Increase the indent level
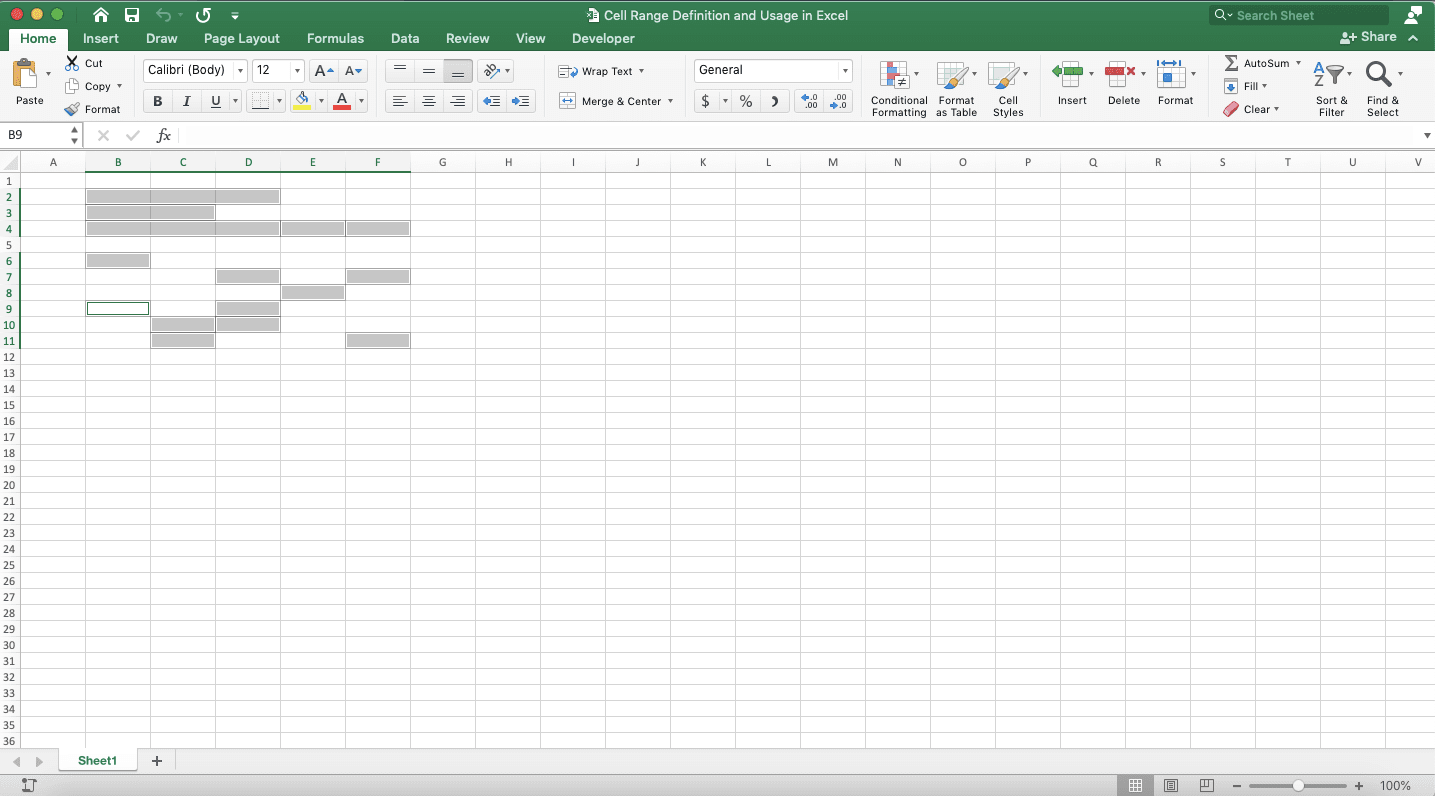Viewport: 1435px width, 796px height. pyautogui.click(x=520, y=101)
